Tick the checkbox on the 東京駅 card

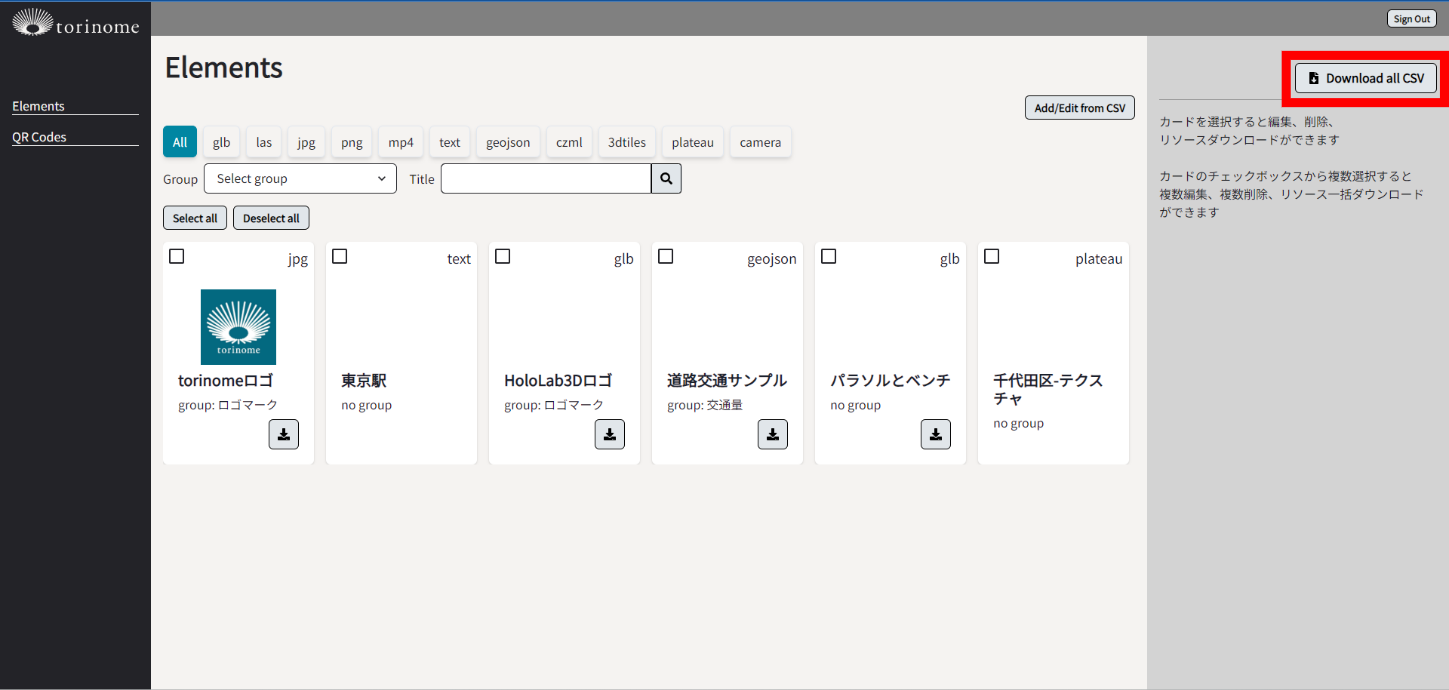[340, 257]
